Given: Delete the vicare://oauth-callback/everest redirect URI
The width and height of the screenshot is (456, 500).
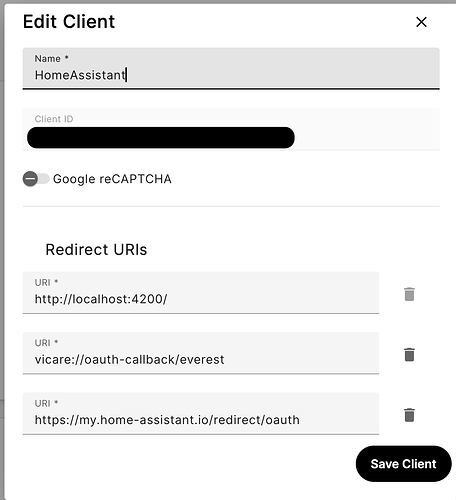Looking at the screenshot, I should pos(409,354).
